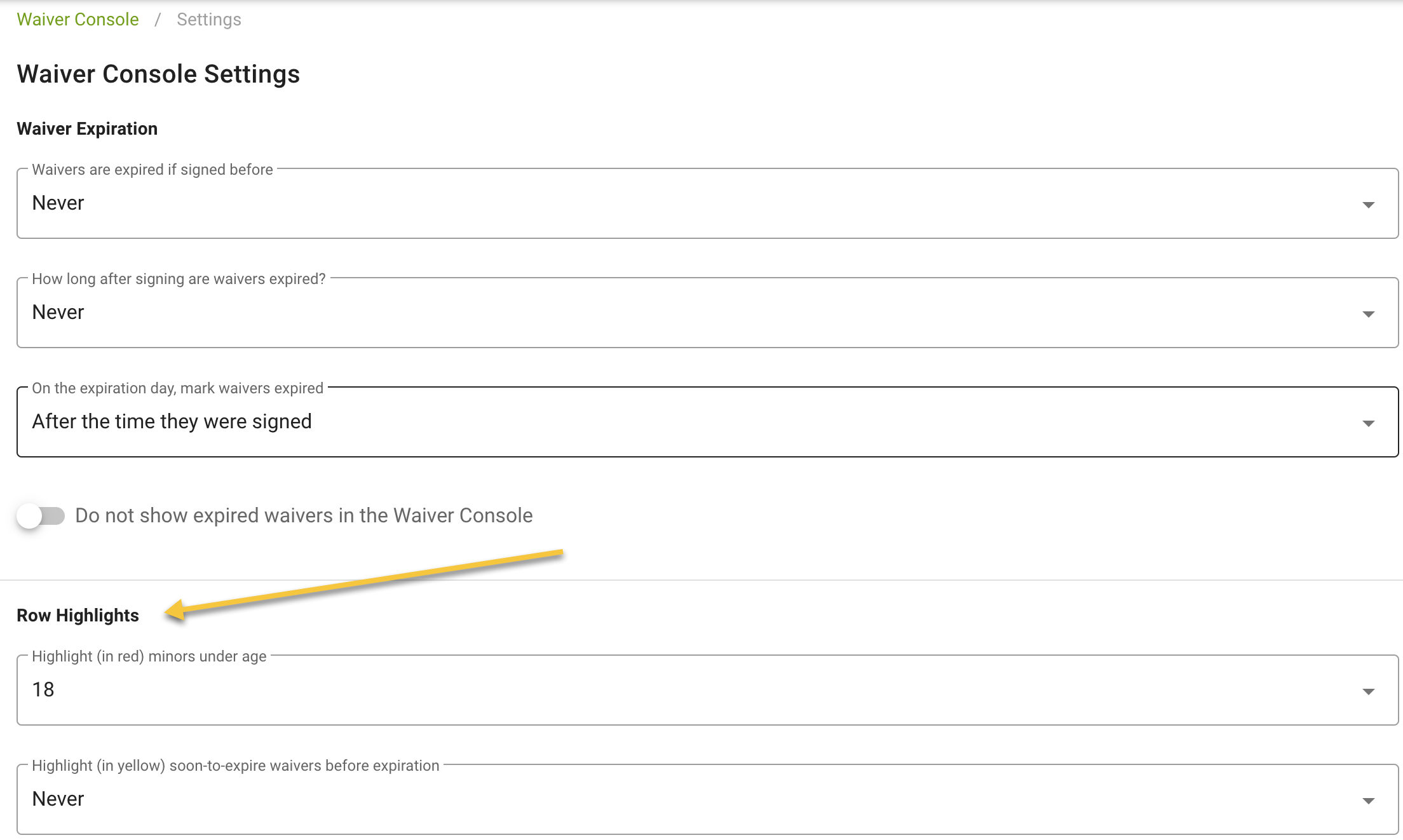Open the Waiver Console breadcrumb link
The image size is (1403, 840).
click(x=77, y=19)
